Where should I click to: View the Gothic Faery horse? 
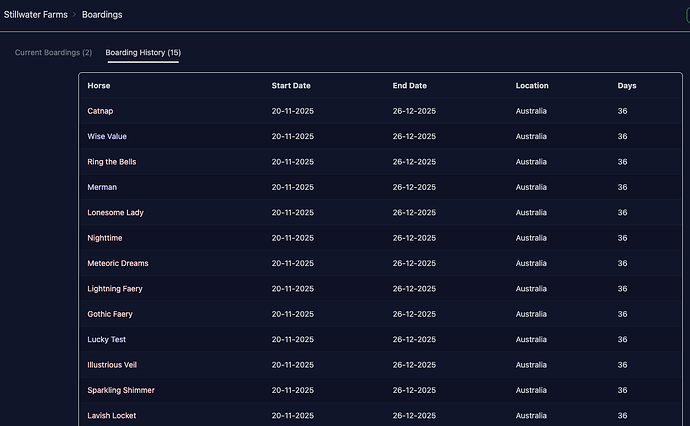point(110,314)
